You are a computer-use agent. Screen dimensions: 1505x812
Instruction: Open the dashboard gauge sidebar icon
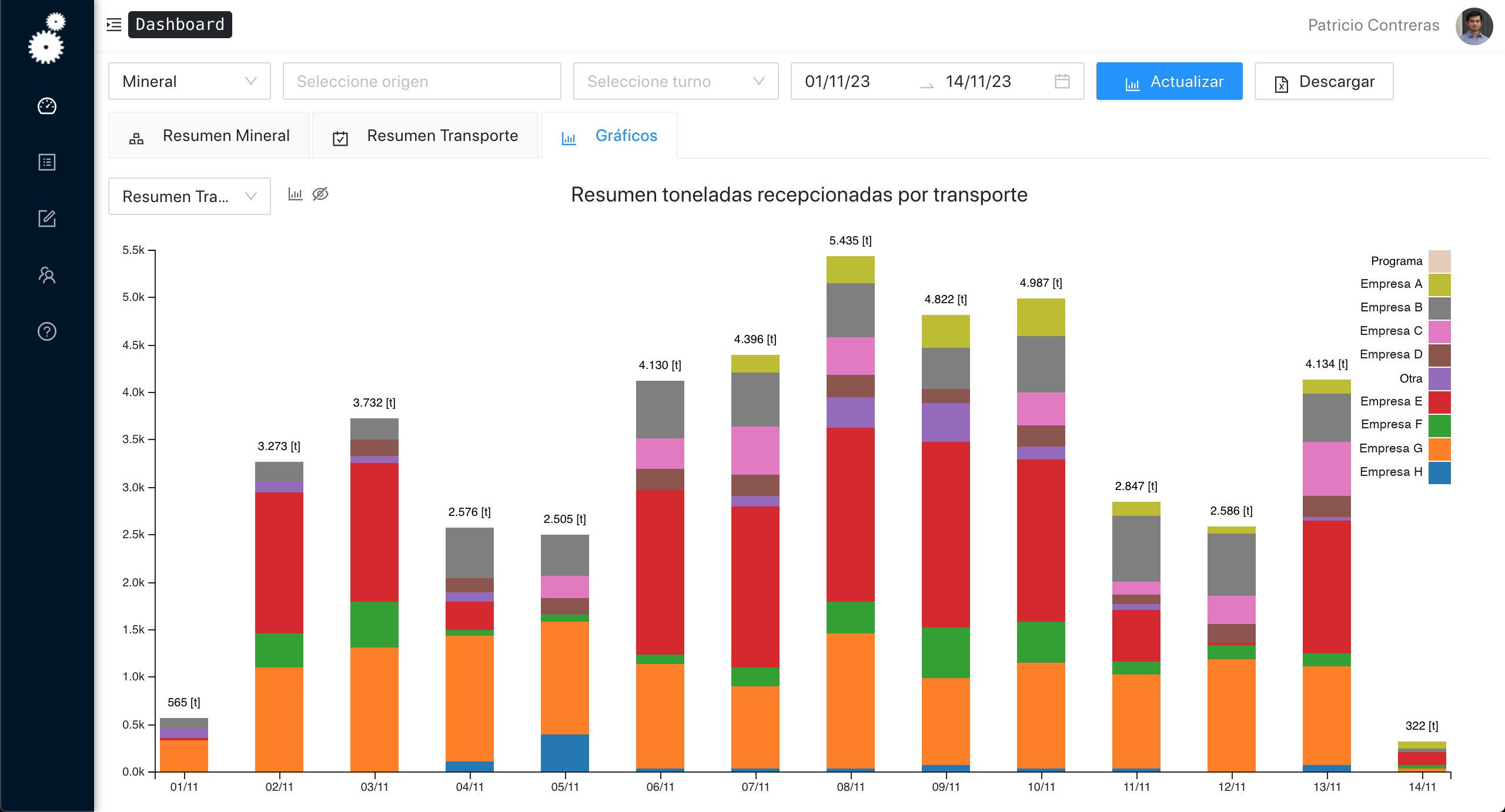47,106
